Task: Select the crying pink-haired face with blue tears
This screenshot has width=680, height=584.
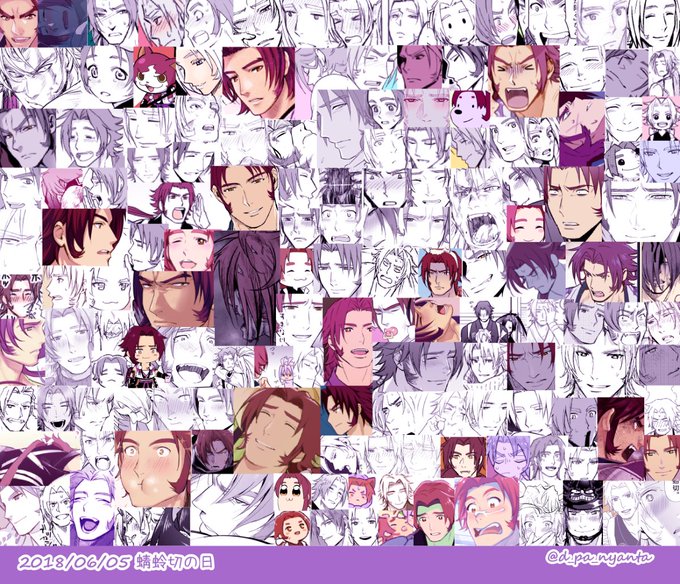Action: click(487, 512)
